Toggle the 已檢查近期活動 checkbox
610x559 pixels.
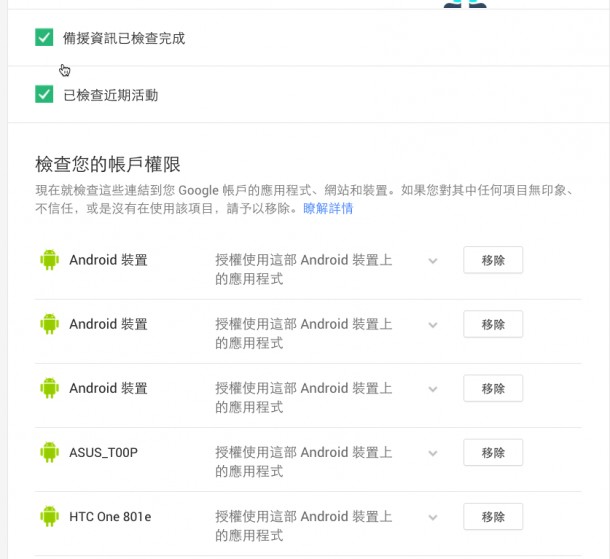(x=44, y=95)
